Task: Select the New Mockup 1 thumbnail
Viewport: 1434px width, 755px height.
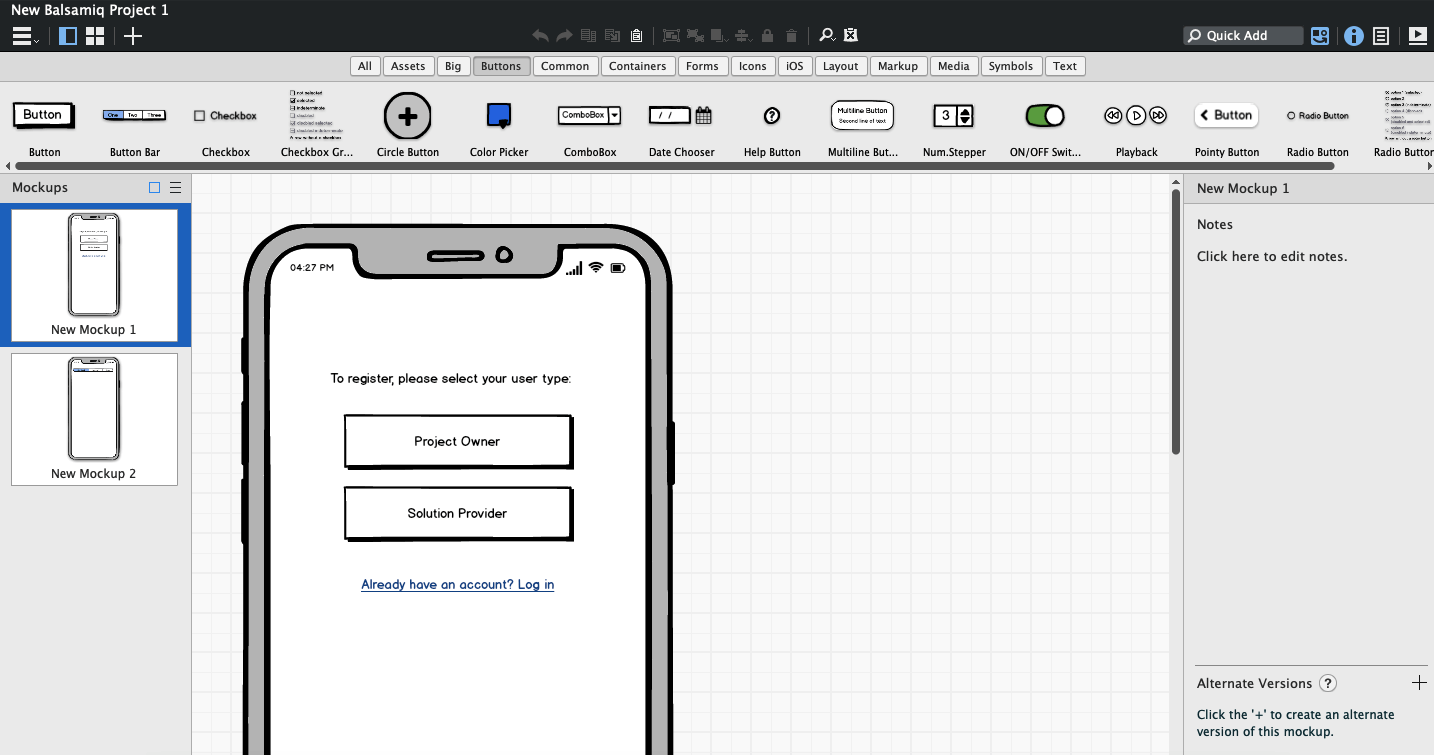Action: [x=94, y=275]
